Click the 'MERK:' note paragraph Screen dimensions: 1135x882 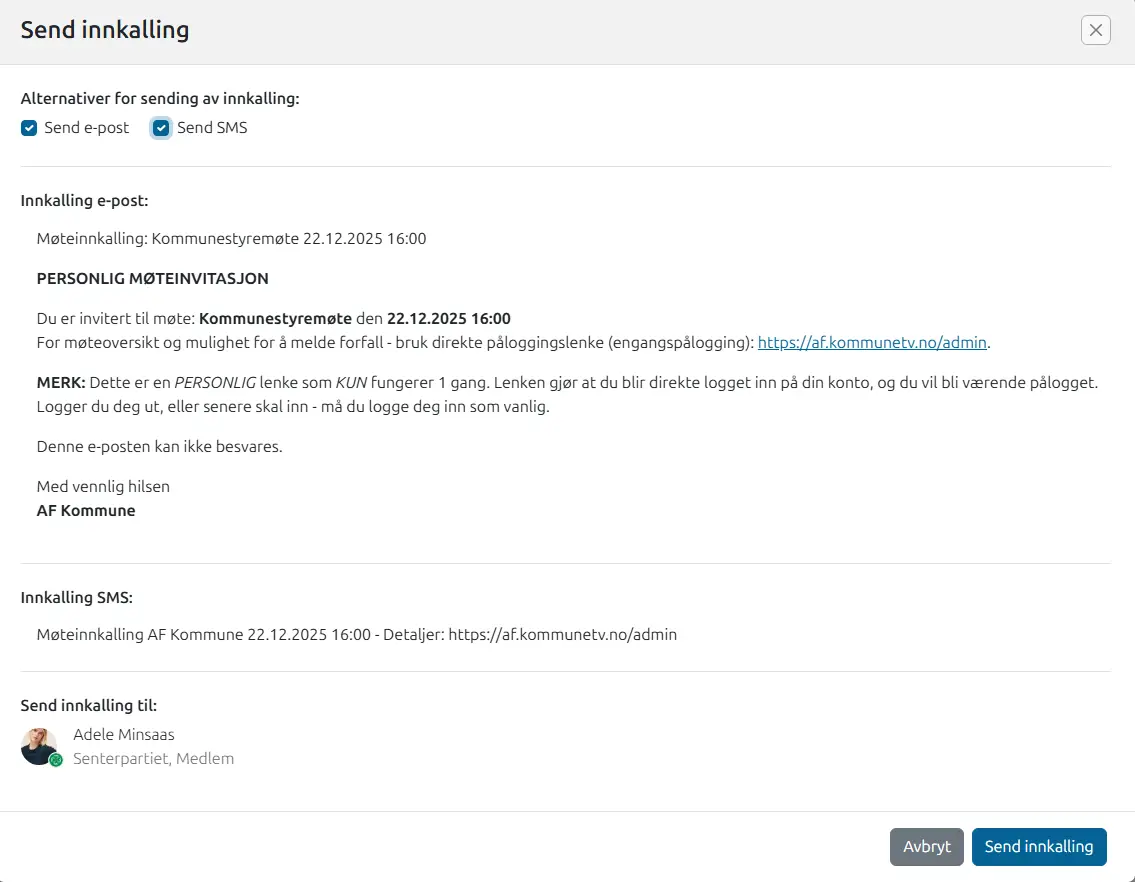[568, 395]
